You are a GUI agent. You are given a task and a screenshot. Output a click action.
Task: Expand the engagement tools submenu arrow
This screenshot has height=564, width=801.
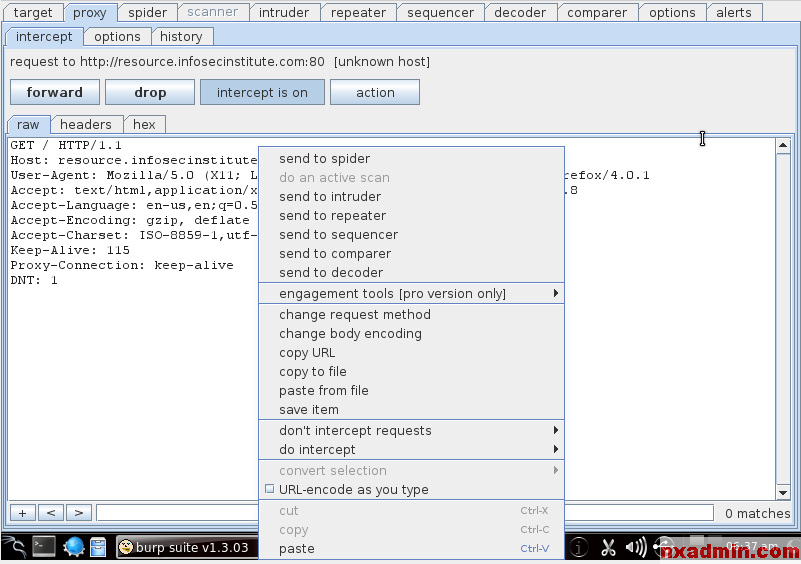pos(555,293)
